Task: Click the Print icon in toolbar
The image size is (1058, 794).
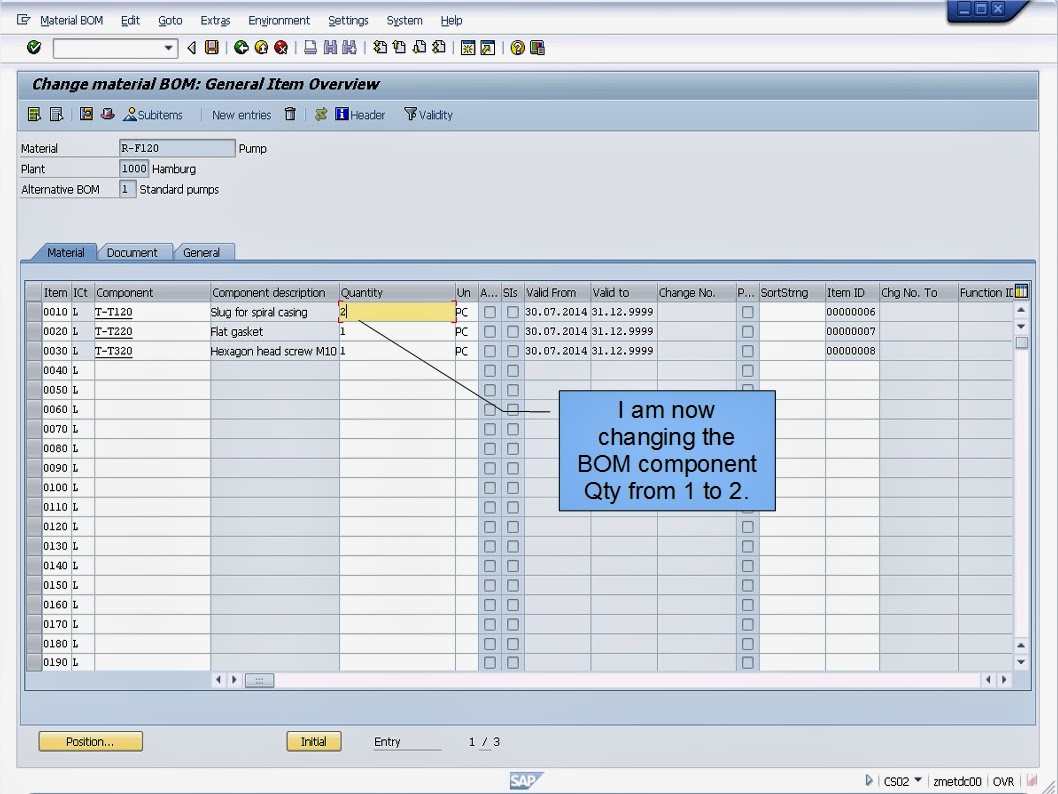Action: 310,47
